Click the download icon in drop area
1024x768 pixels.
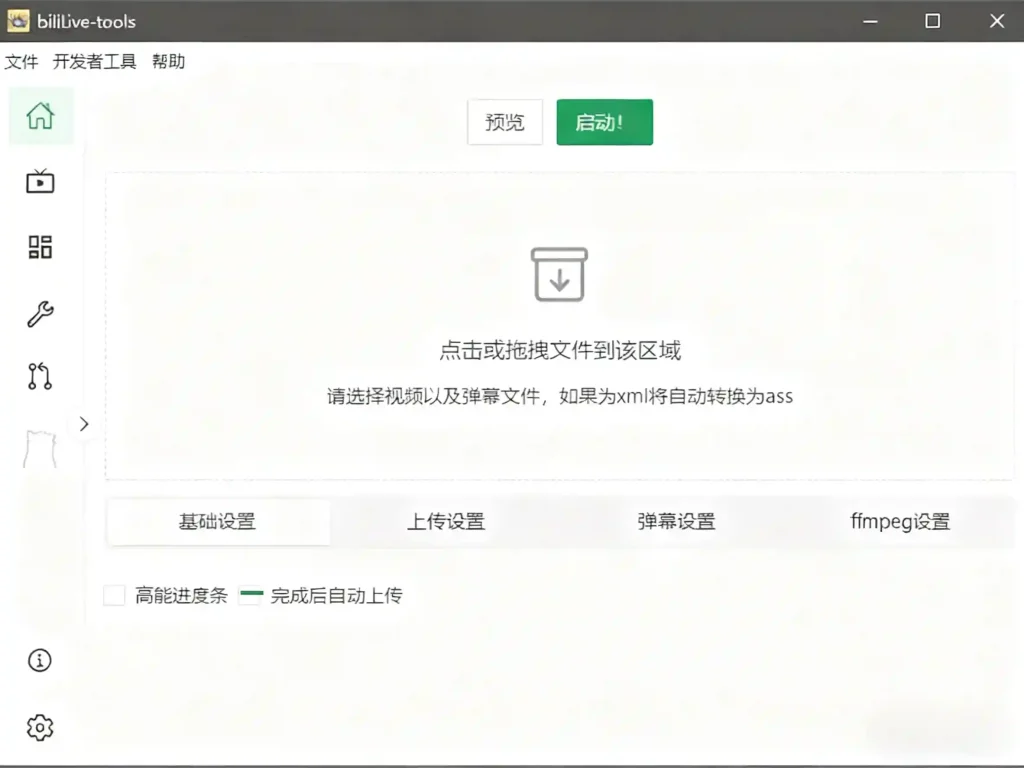[x=559, y=274]
